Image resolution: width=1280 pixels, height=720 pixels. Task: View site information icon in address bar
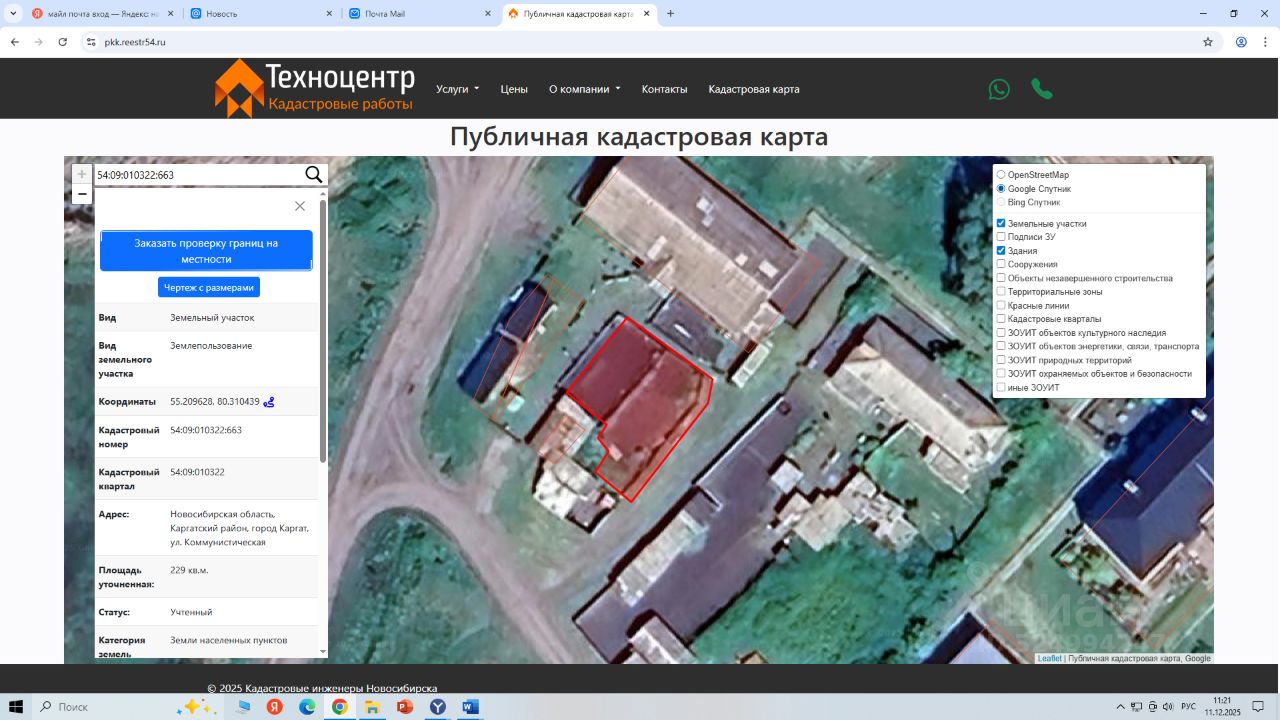[x=91, y=42]
